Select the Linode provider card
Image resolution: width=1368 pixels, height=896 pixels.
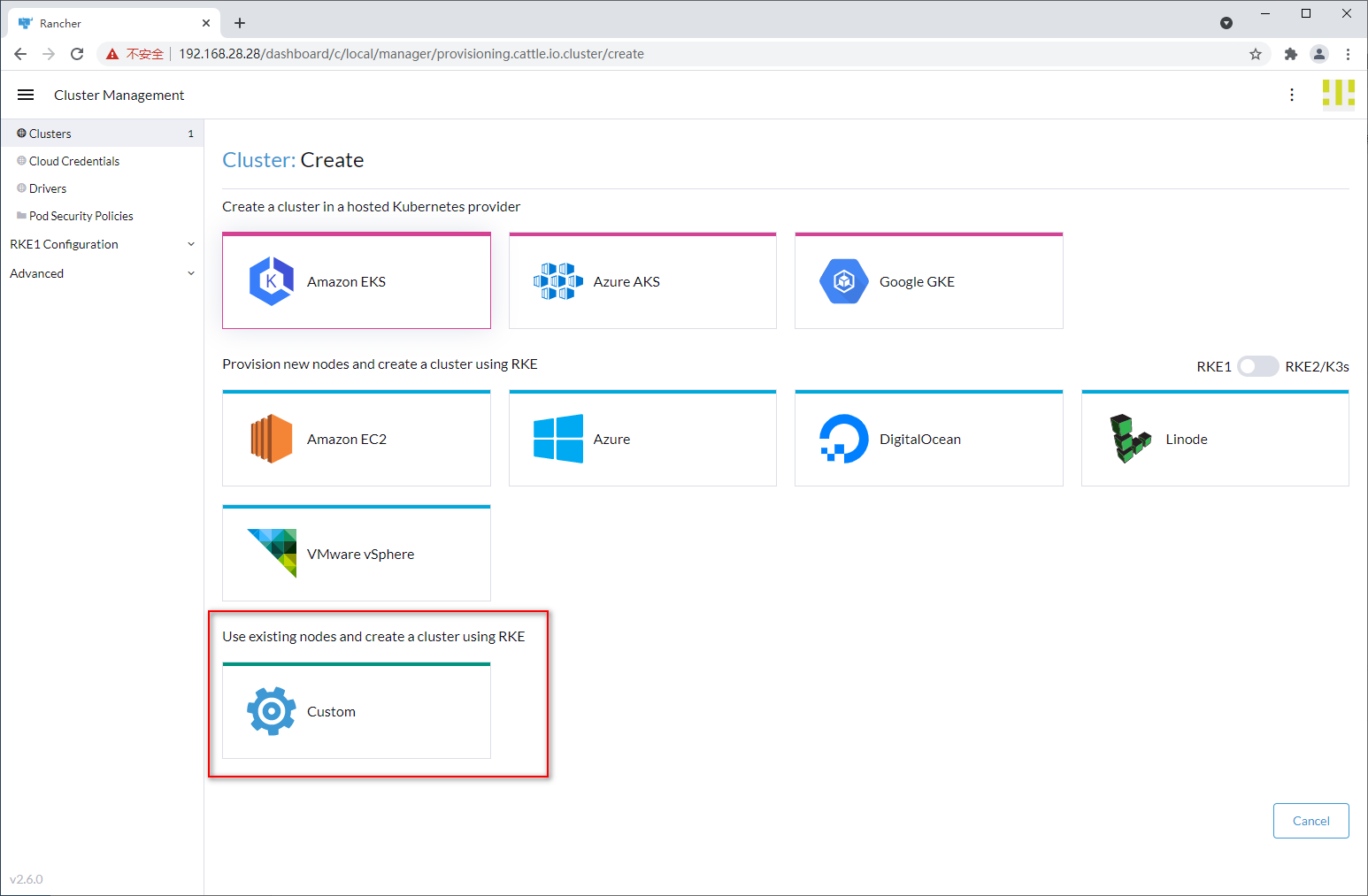point(1215,438)
